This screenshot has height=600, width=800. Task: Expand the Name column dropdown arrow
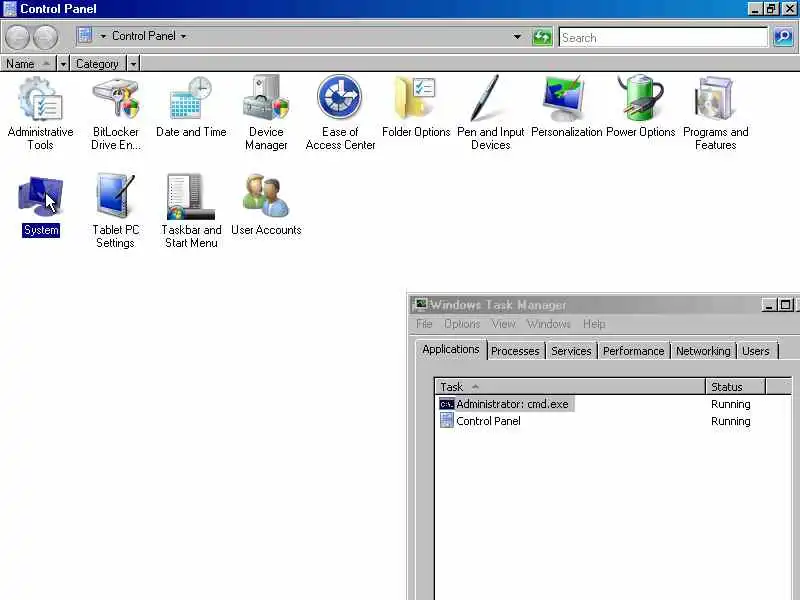63,64
